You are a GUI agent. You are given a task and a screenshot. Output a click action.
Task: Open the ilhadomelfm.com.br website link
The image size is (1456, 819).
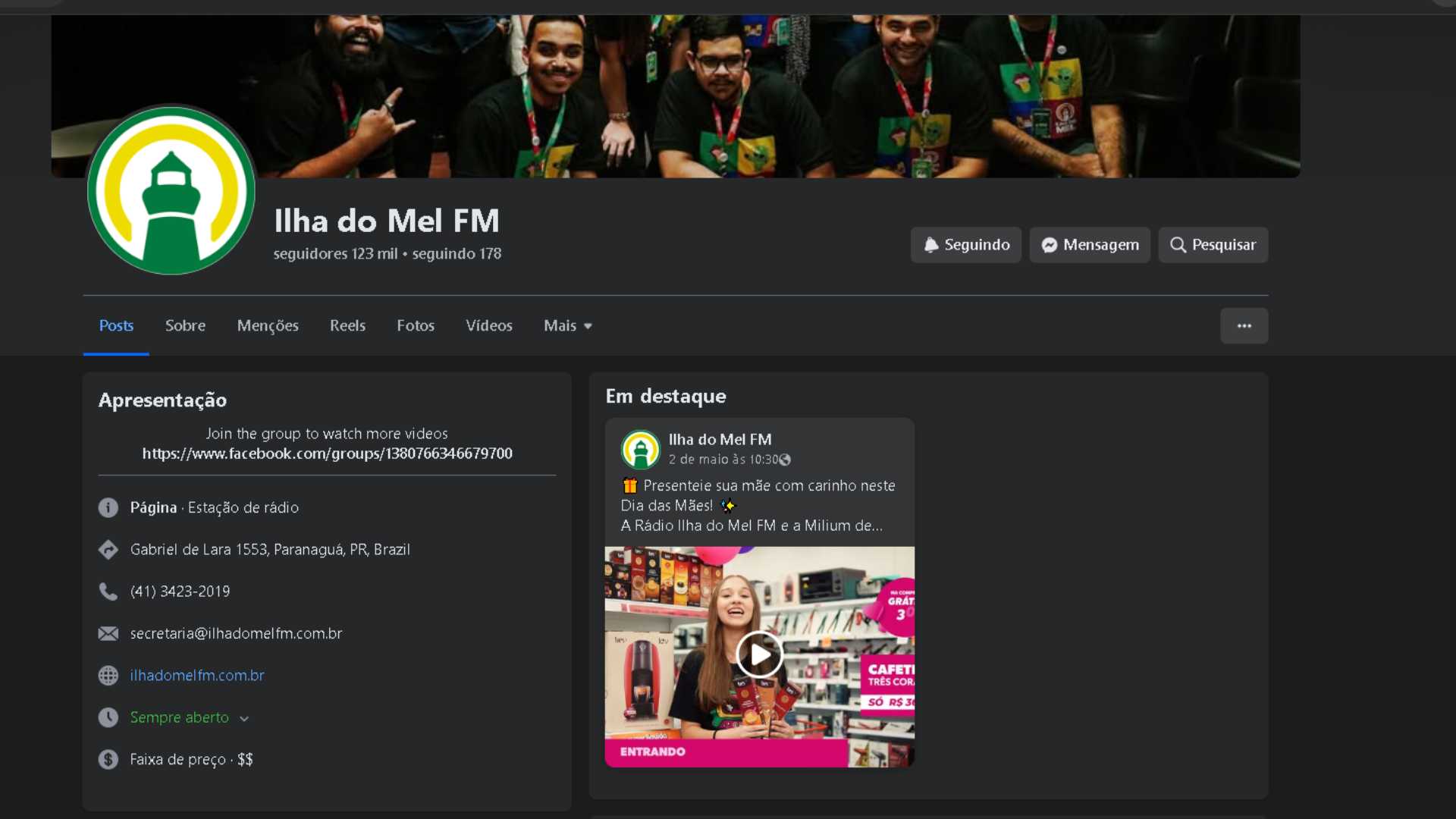(x=197, y=676)
